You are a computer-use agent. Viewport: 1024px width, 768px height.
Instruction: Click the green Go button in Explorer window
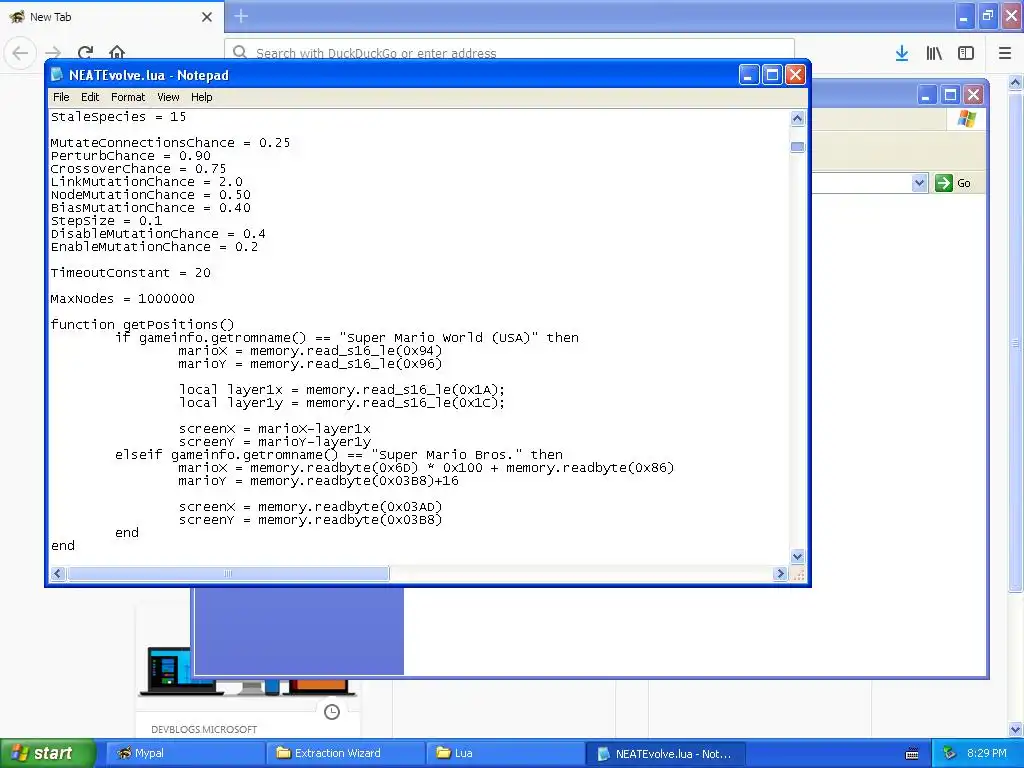tap(953, 183)
